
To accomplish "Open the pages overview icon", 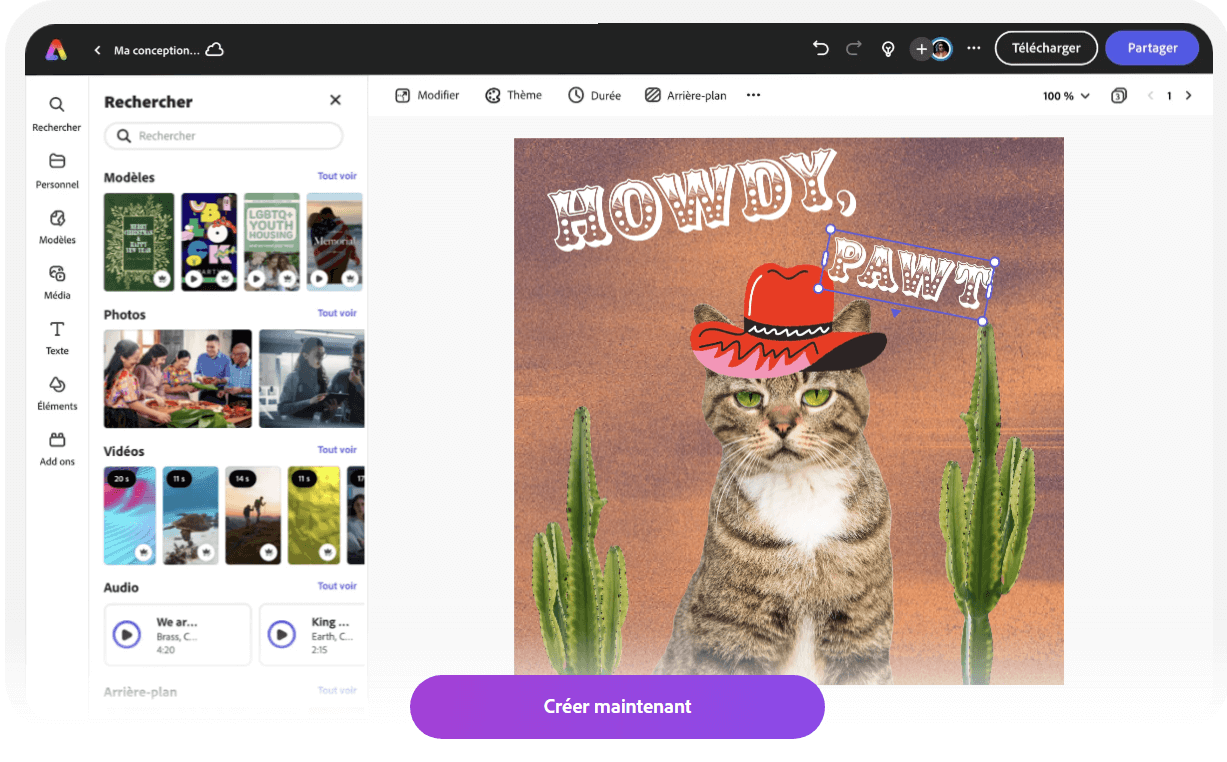I will click(1118, 96).
